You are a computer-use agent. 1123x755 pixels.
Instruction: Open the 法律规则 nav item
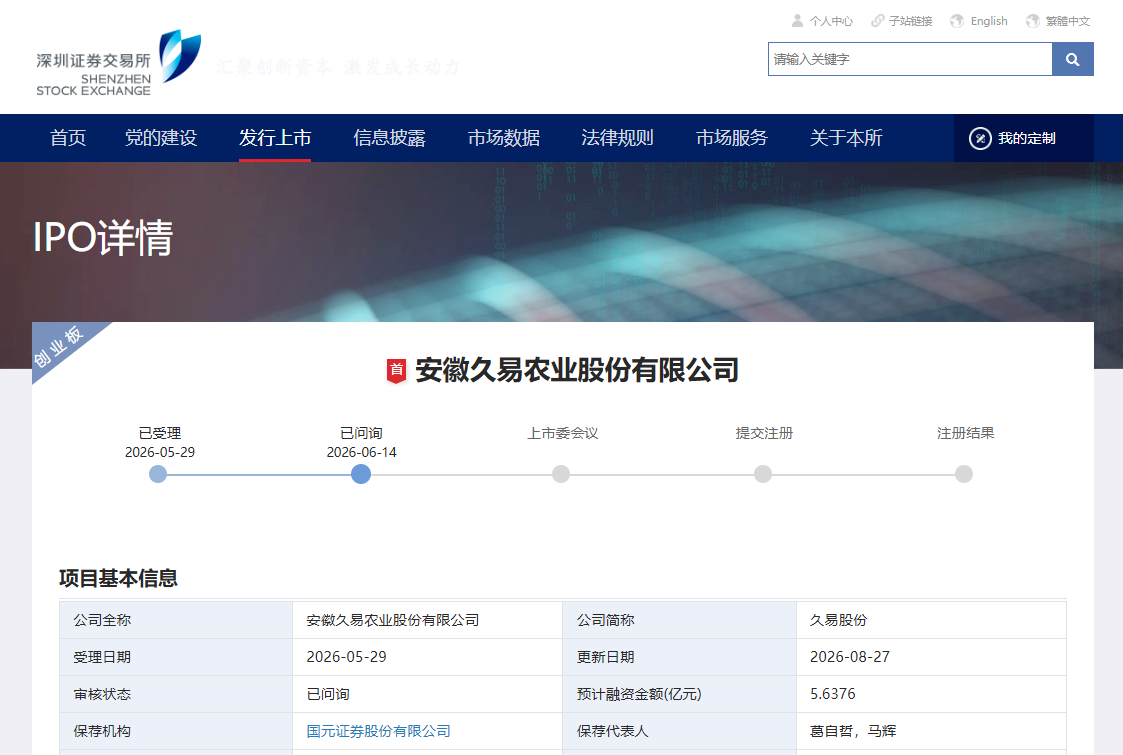617,138
